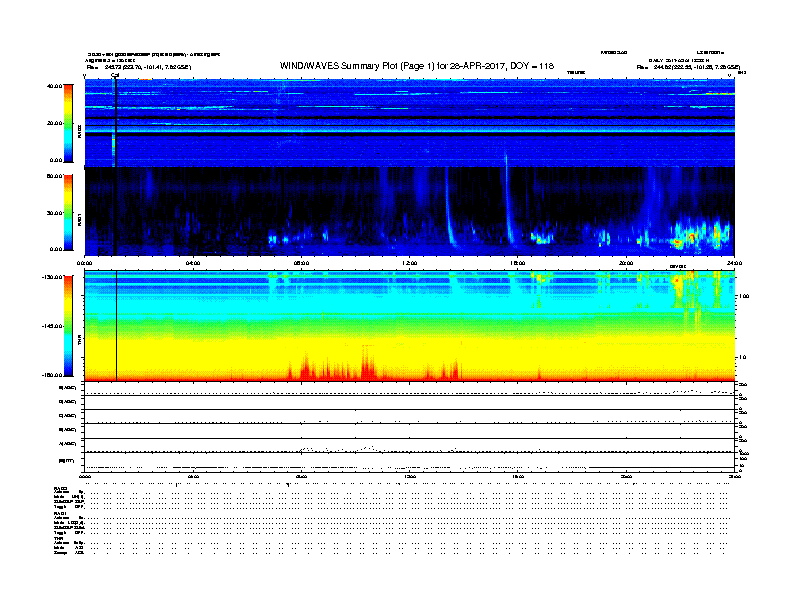Screen dimensions: 792x612
Task: Click the 10 tick on TNR right axis
Action: pos(742,358)
